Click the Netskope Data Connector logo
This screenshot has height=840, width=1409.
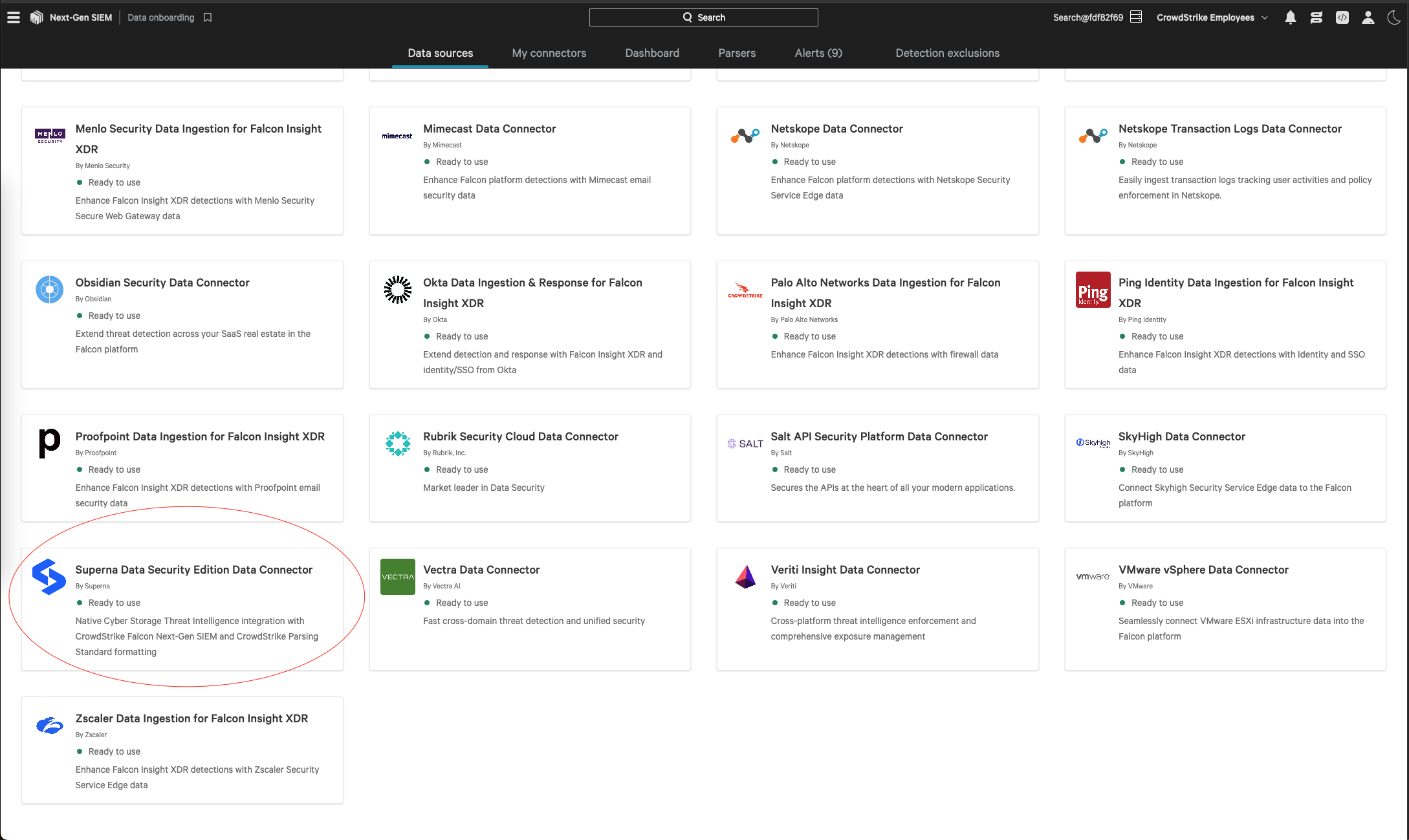coord(745,136)
